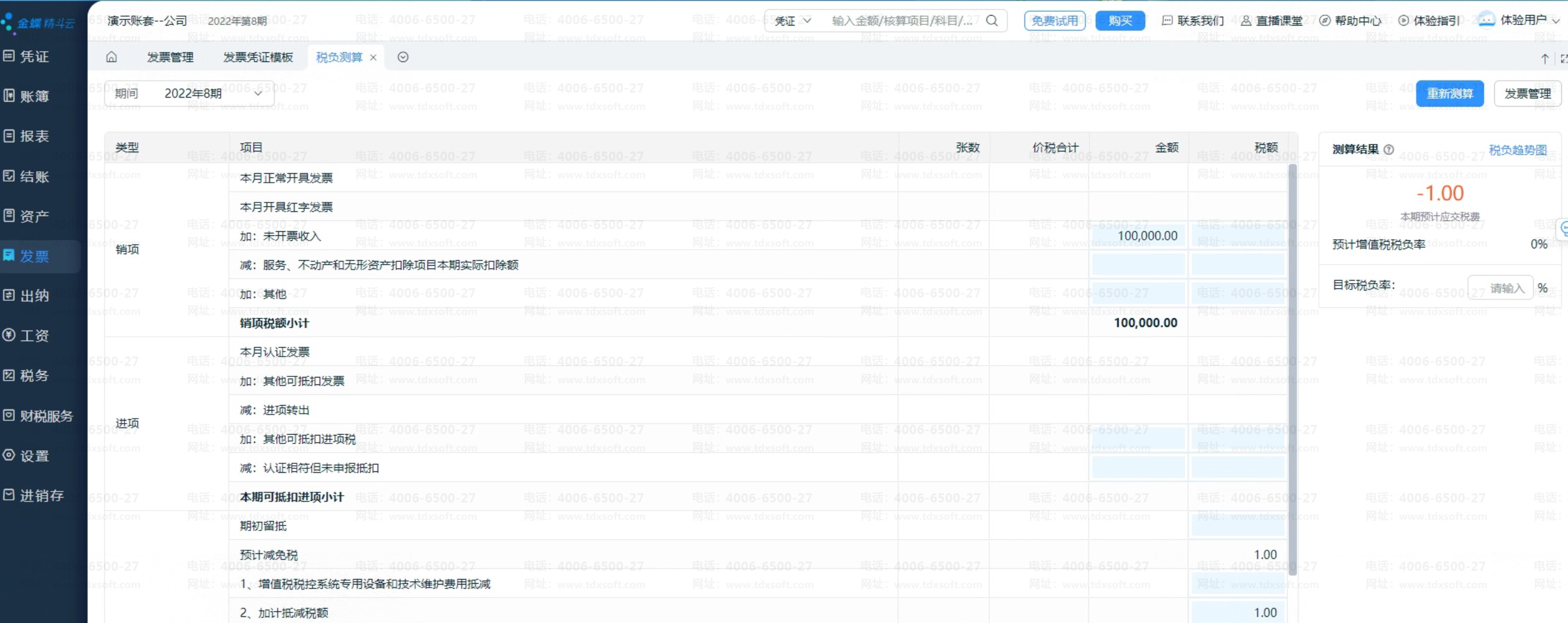Open the 税务 module in the sidebar
The image size is (1568, 623).
click(x=26, y=376)
